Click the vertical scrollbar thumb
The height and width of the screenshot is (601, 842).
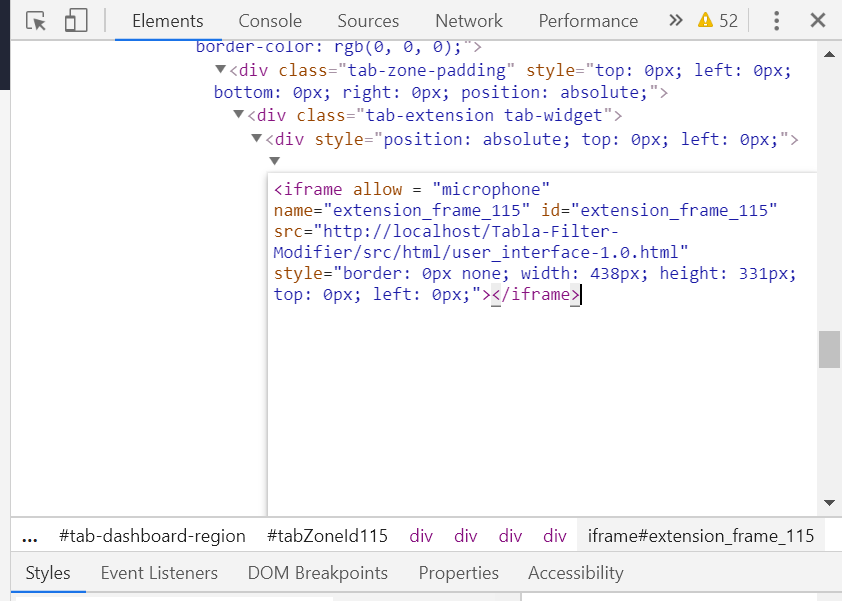829,350
